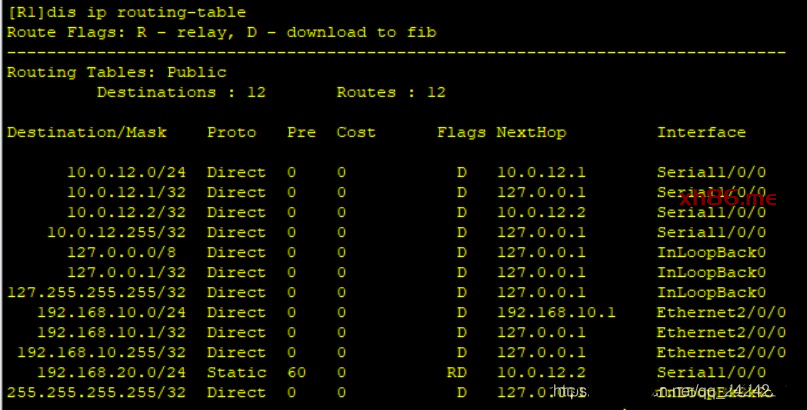Screen dimensions: 807x410
Task: Select the 10.0.12.0/24 destination entry
Action: [x=126, y=172]
